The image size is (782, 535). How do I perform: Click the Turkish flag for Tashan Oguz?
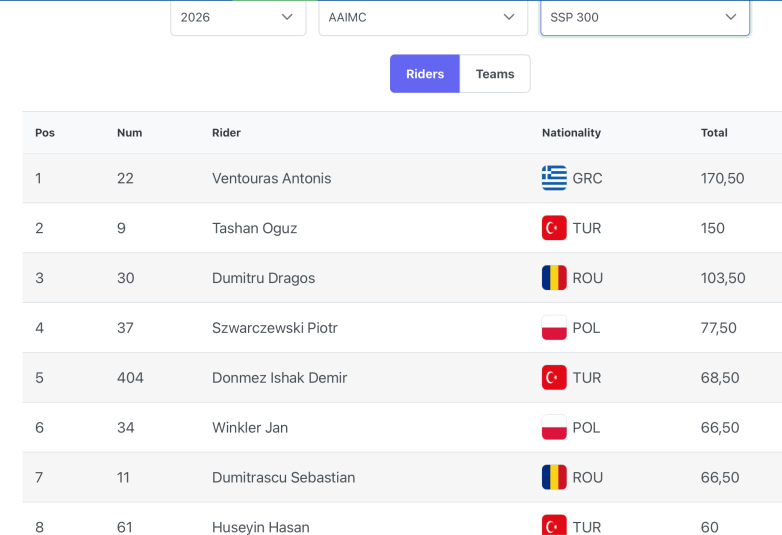[554, 228]
